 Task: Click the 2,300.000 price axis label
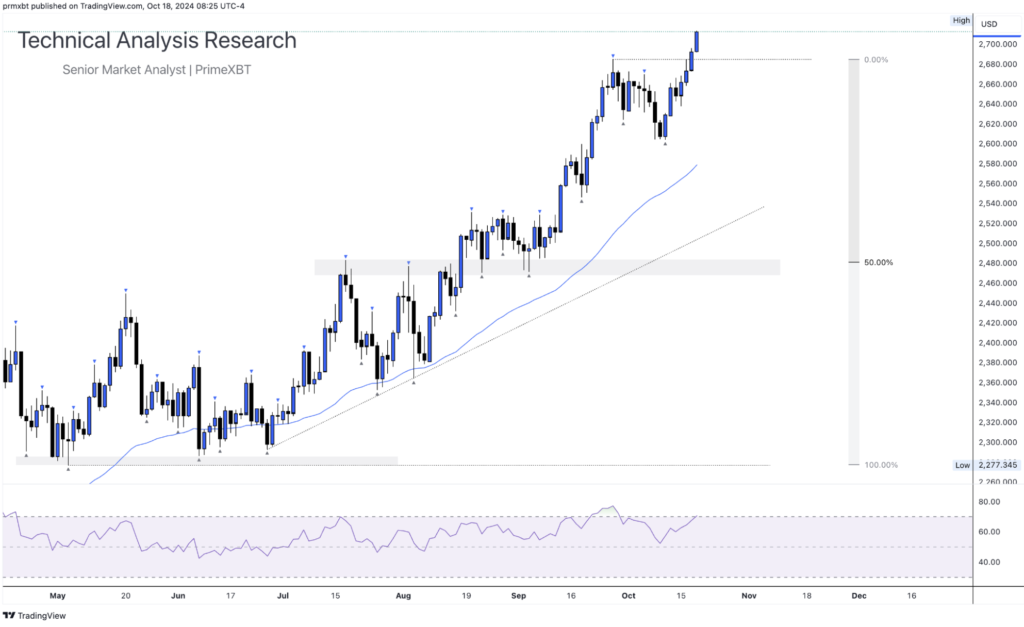click(x=997, y=443)
